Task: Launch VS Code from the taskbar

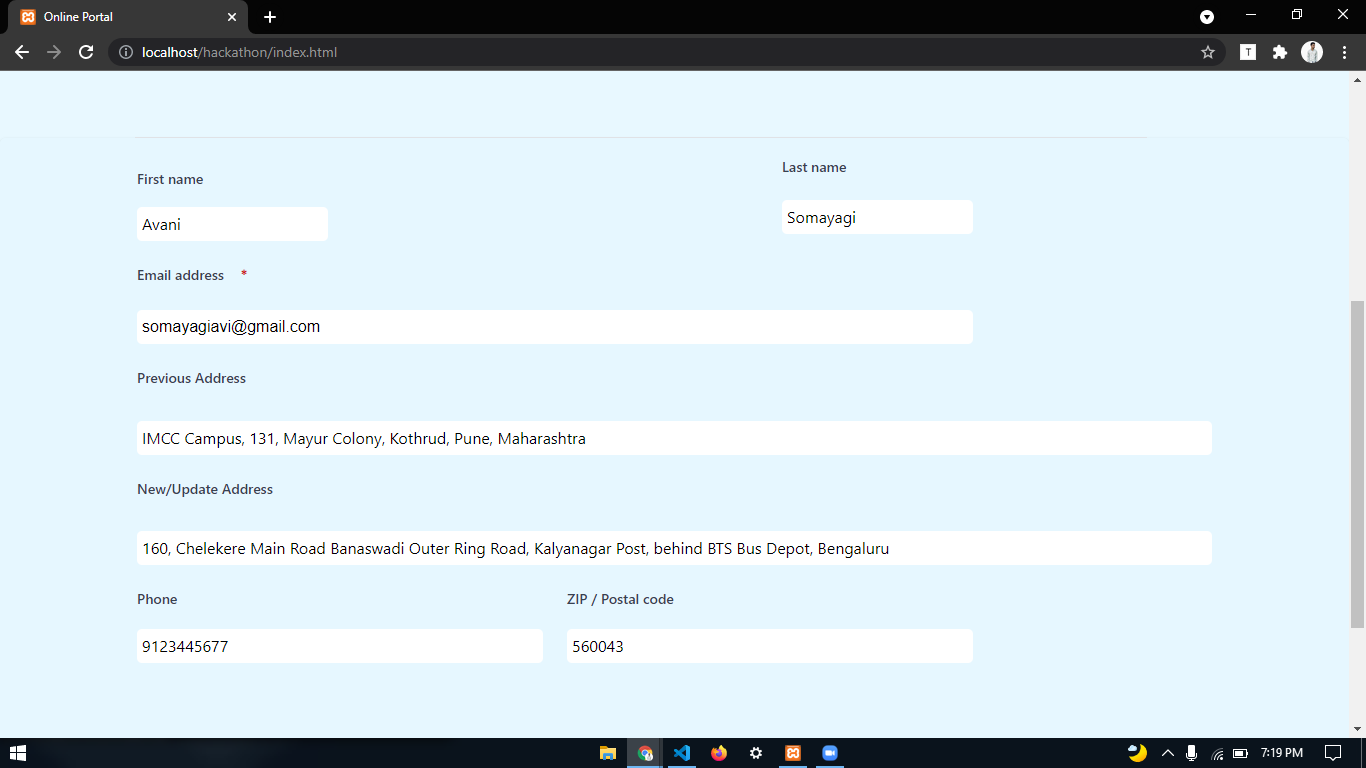Action: 682,753
